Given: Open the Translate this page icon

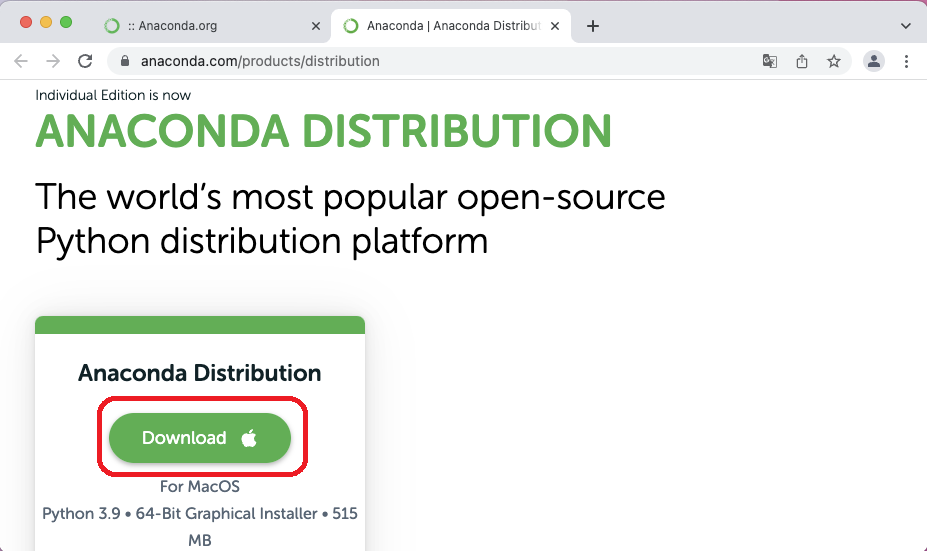Looking at the screenshot, I should tap(769, 61).
